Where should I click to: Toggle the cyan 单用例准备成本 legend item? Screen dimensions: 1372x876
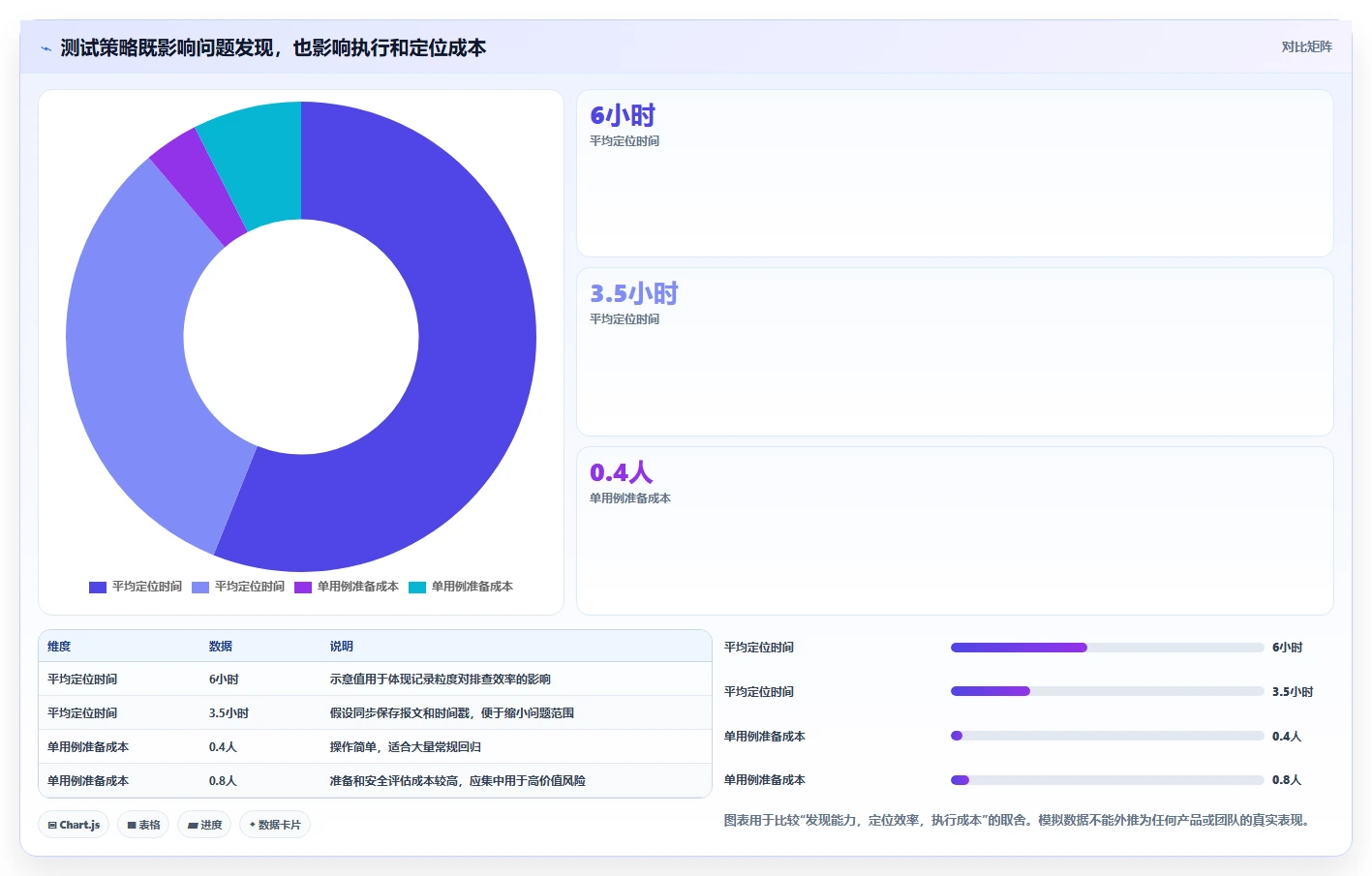461,587
